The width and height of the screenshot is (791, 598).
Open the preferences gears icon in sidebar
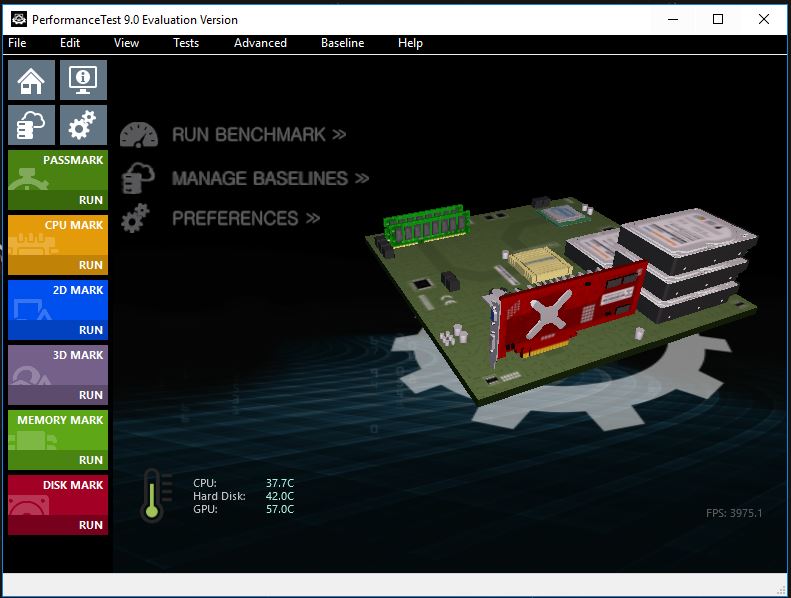point(83,125)
